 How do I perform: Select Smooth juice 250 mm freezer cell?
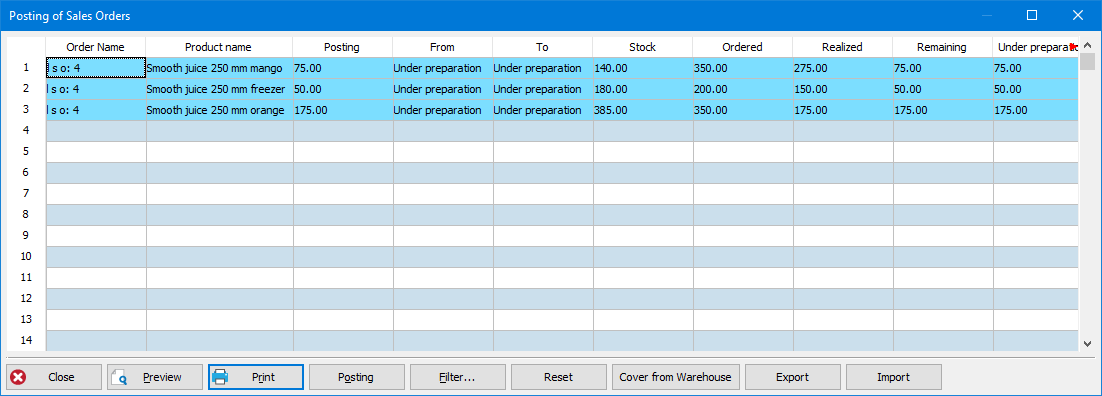tap(219, 89)
